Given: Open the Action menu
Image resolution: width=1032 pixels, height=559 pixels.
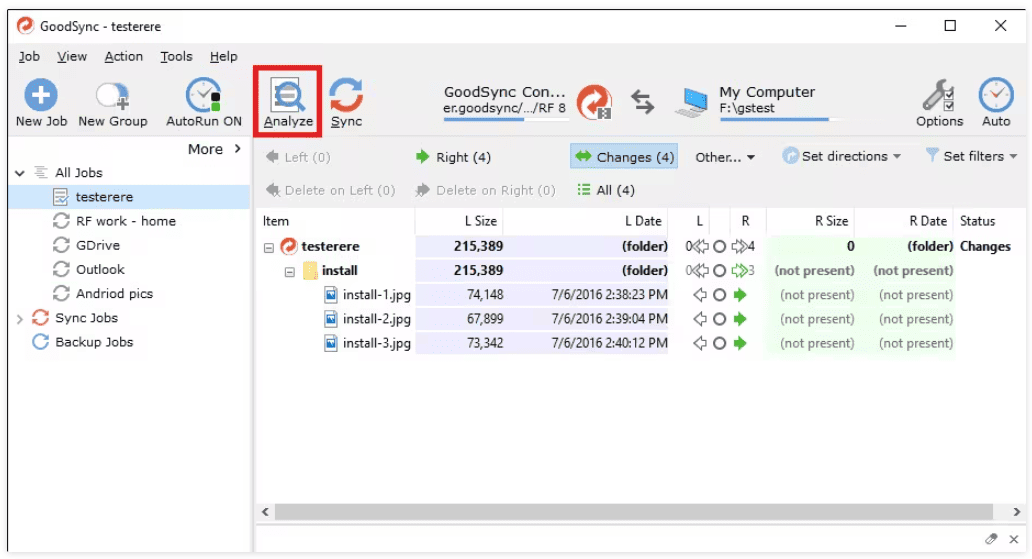Looking at the screenshot, I should (x=124, y=57).
